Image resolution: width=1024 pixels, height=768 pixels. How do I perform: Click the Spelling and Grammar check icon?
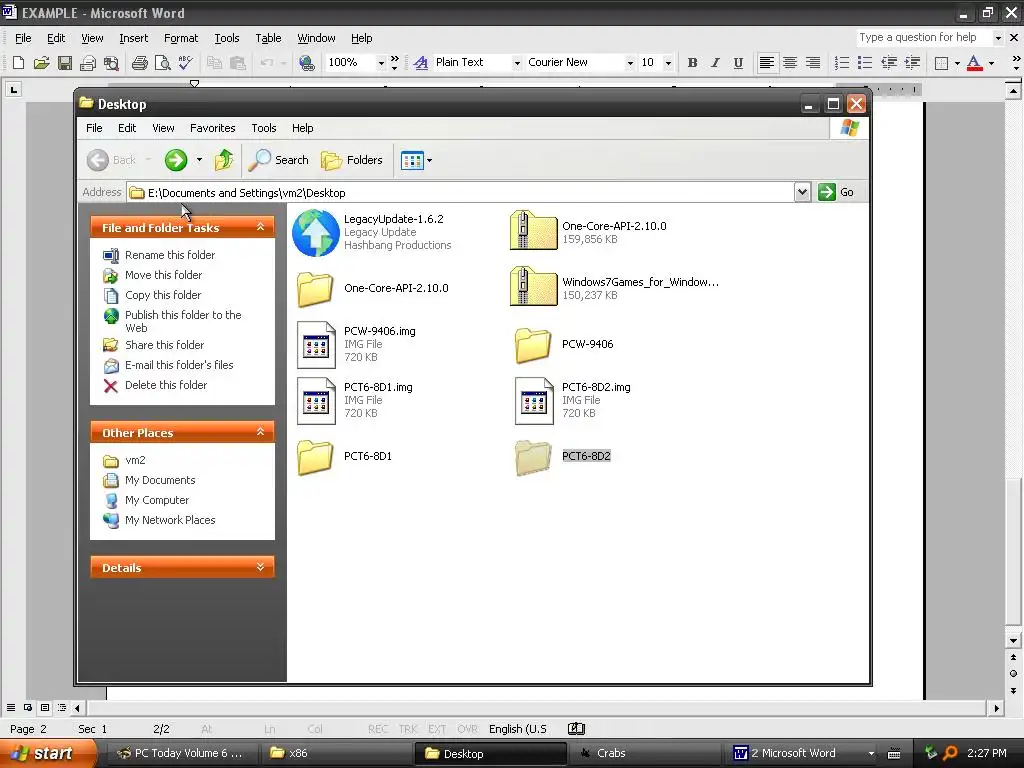(185, 63)
